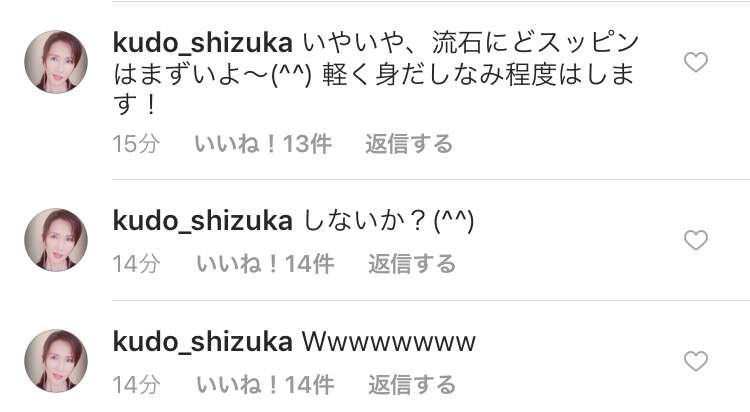Open avatar beside the Wwwwwwww comment
This screenshot has height=412, width=750.
(56, 361)
